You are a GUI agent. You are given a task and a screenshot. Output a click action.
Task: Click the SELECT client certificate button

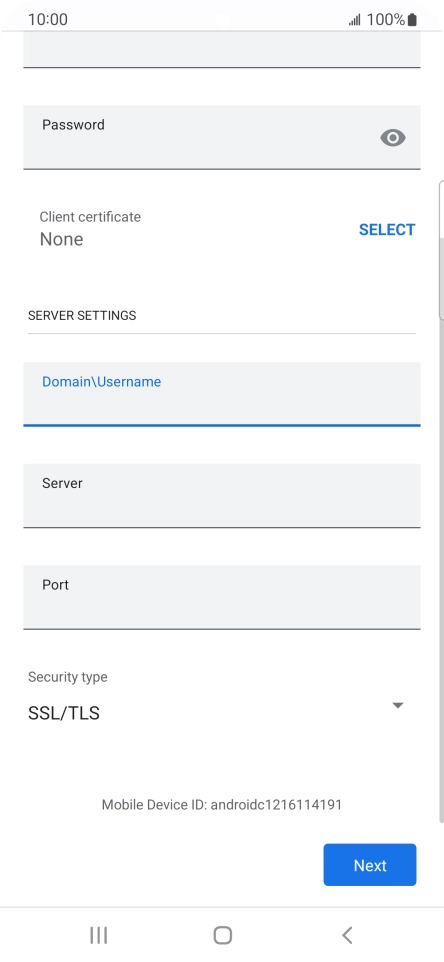coord(387,229)
